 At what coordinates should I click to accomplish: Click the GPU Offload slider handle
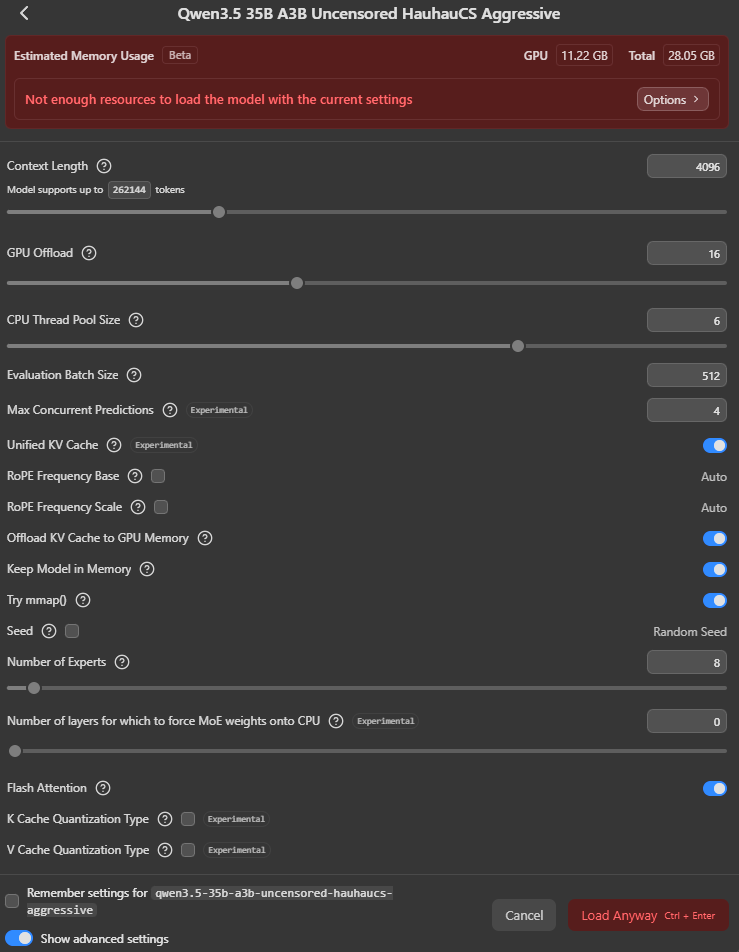[296, 283]
